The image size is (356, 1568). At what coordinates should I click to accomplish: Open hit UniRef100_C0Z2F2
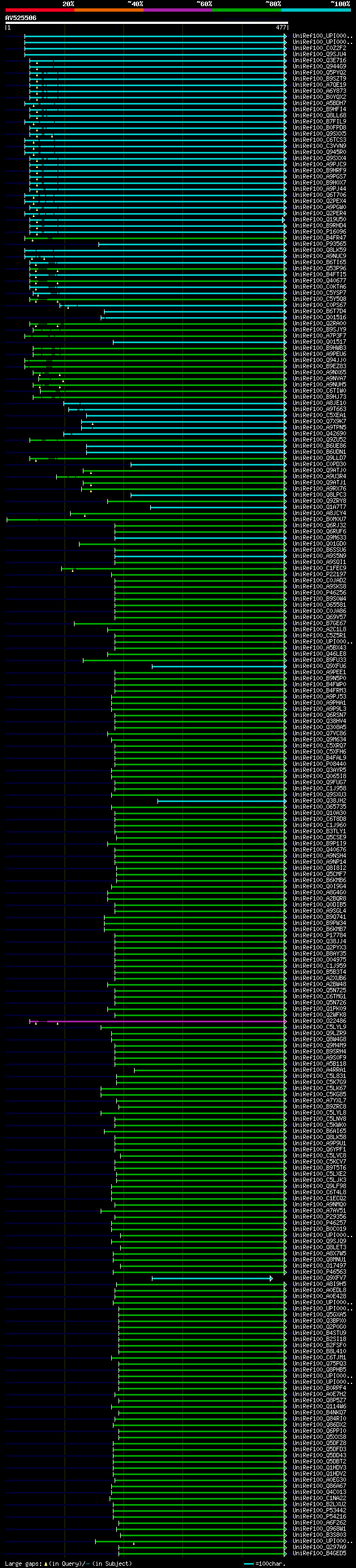[319, 48]
